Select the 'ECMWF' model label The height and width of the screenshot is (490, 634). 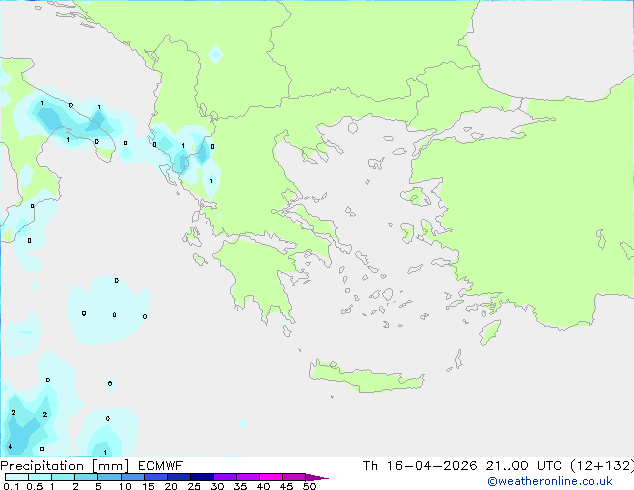tap(160, 466)
